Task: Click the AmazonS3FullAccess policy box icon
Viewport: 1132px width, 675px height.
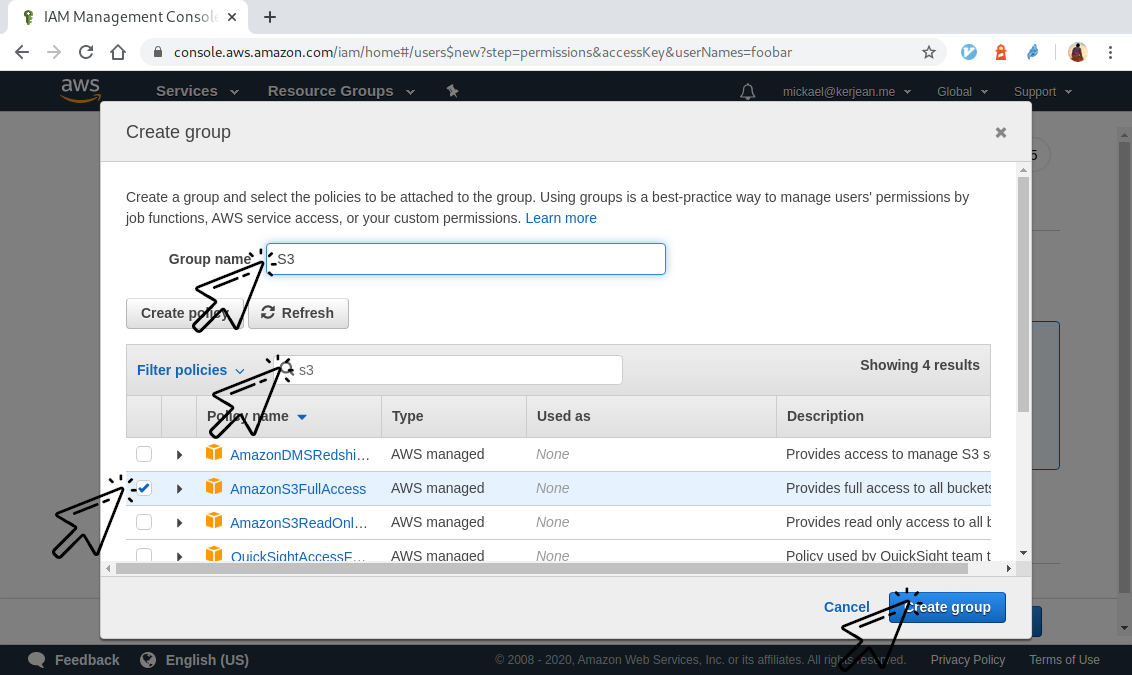Action: (x=214, y=487)
